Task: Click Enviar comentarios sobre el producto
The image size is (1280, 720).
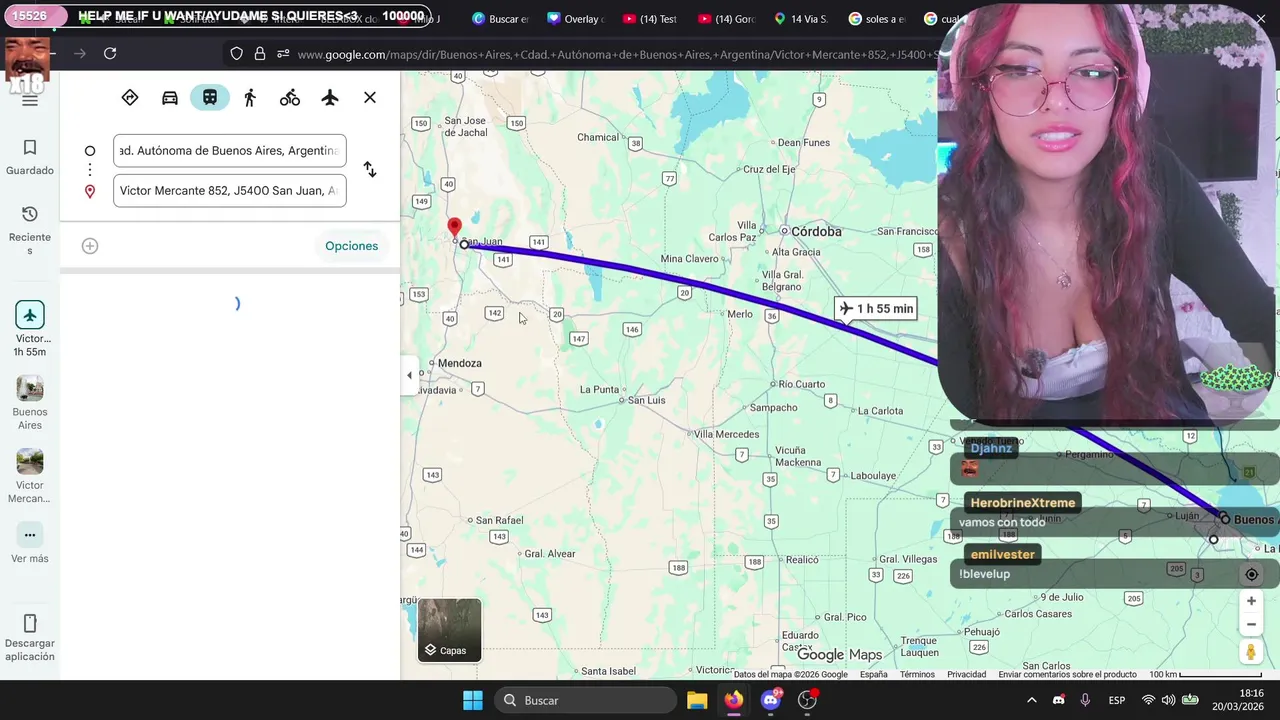Action: (1067, 675)
